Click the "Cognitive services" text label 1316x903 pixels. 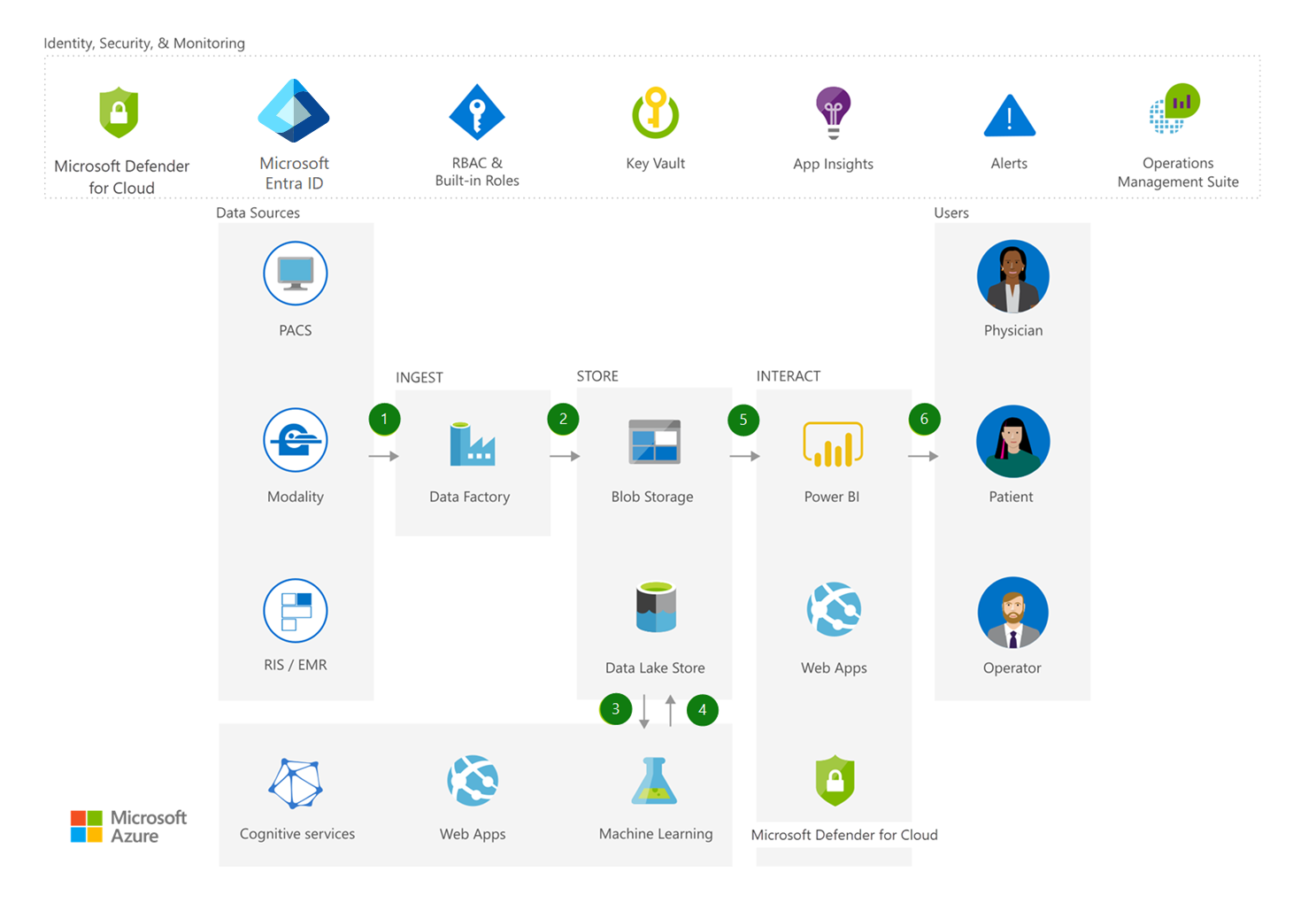point(297,834)
